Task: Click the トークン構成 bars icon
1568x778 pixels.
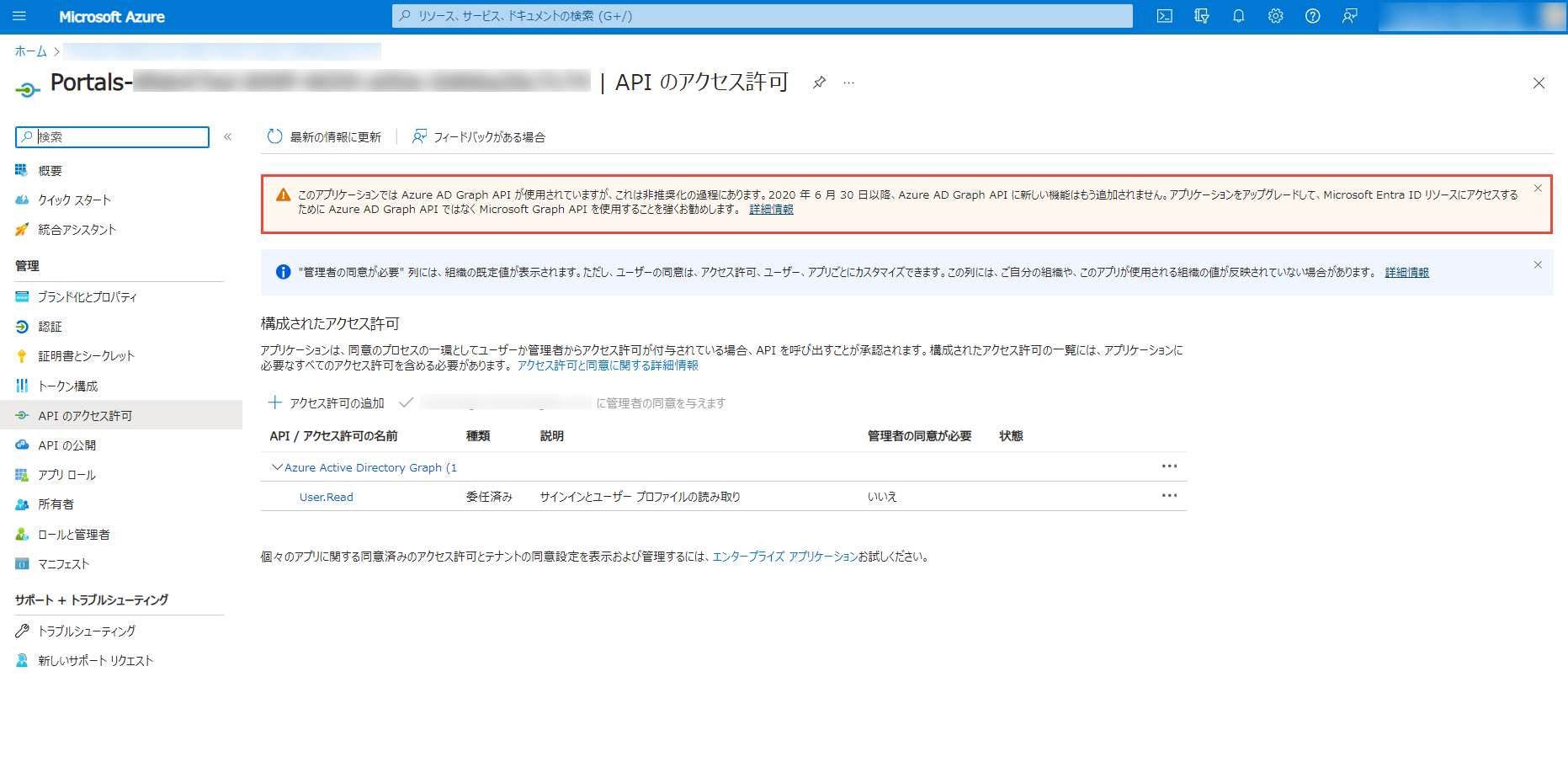Action: click(x=22, y=386)
